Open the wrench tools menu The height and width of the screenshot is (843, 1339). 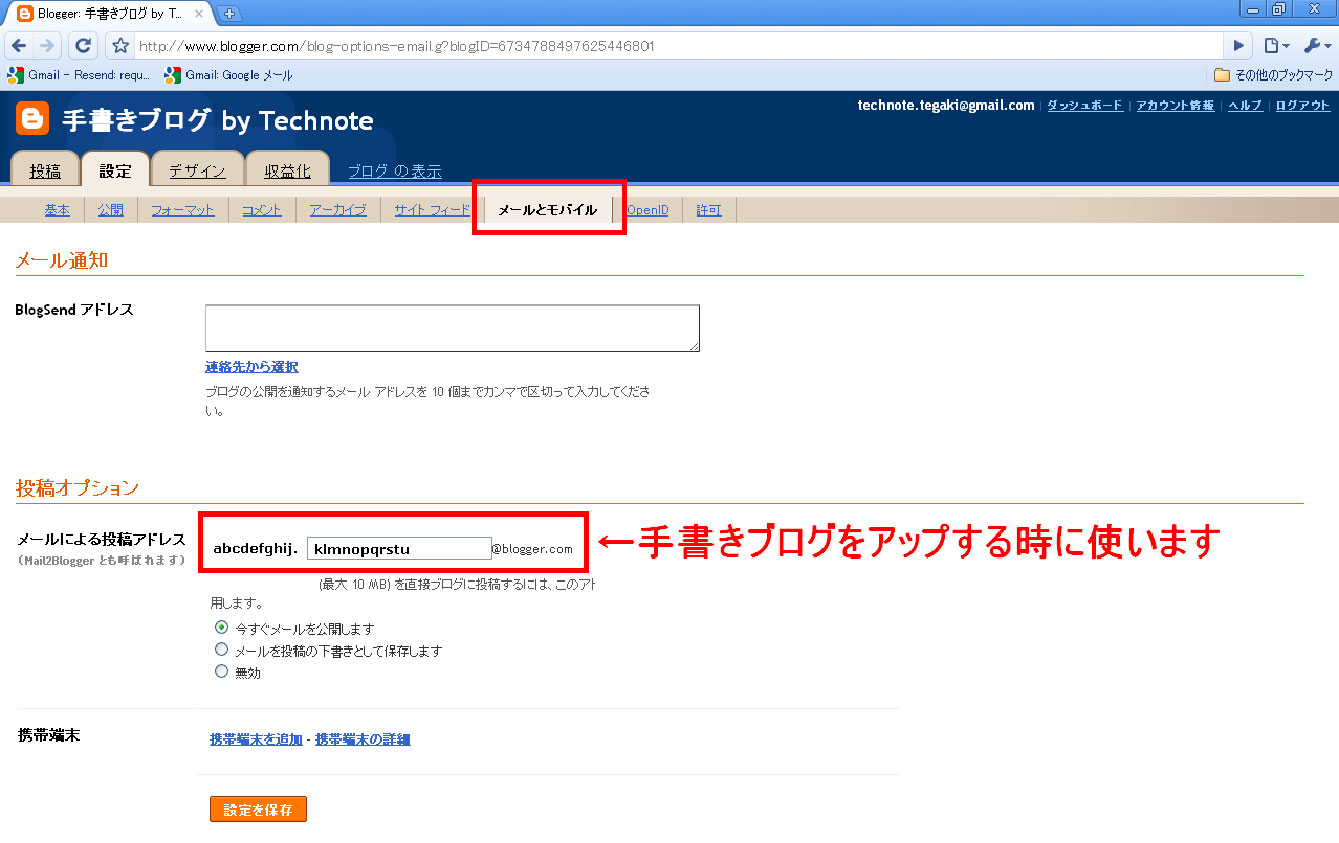coord(1316,45)
